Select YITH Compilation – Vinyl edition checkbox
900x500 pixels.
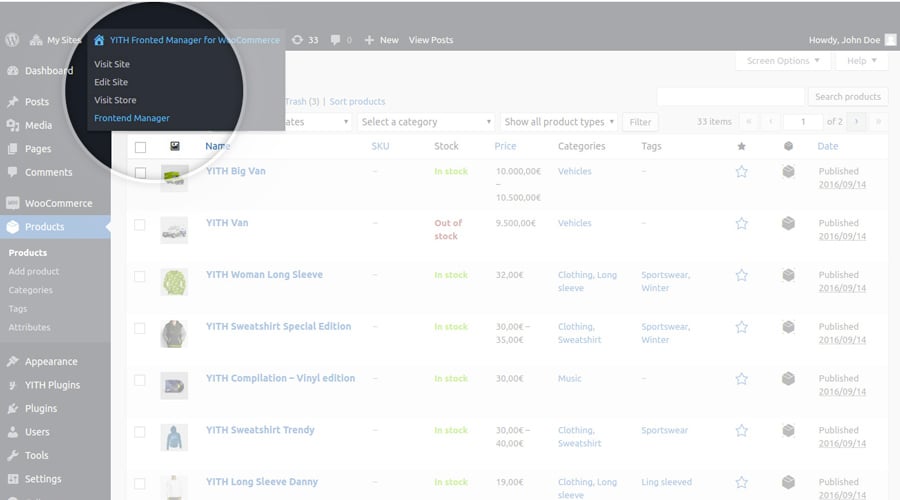click(x=139, y=379)
